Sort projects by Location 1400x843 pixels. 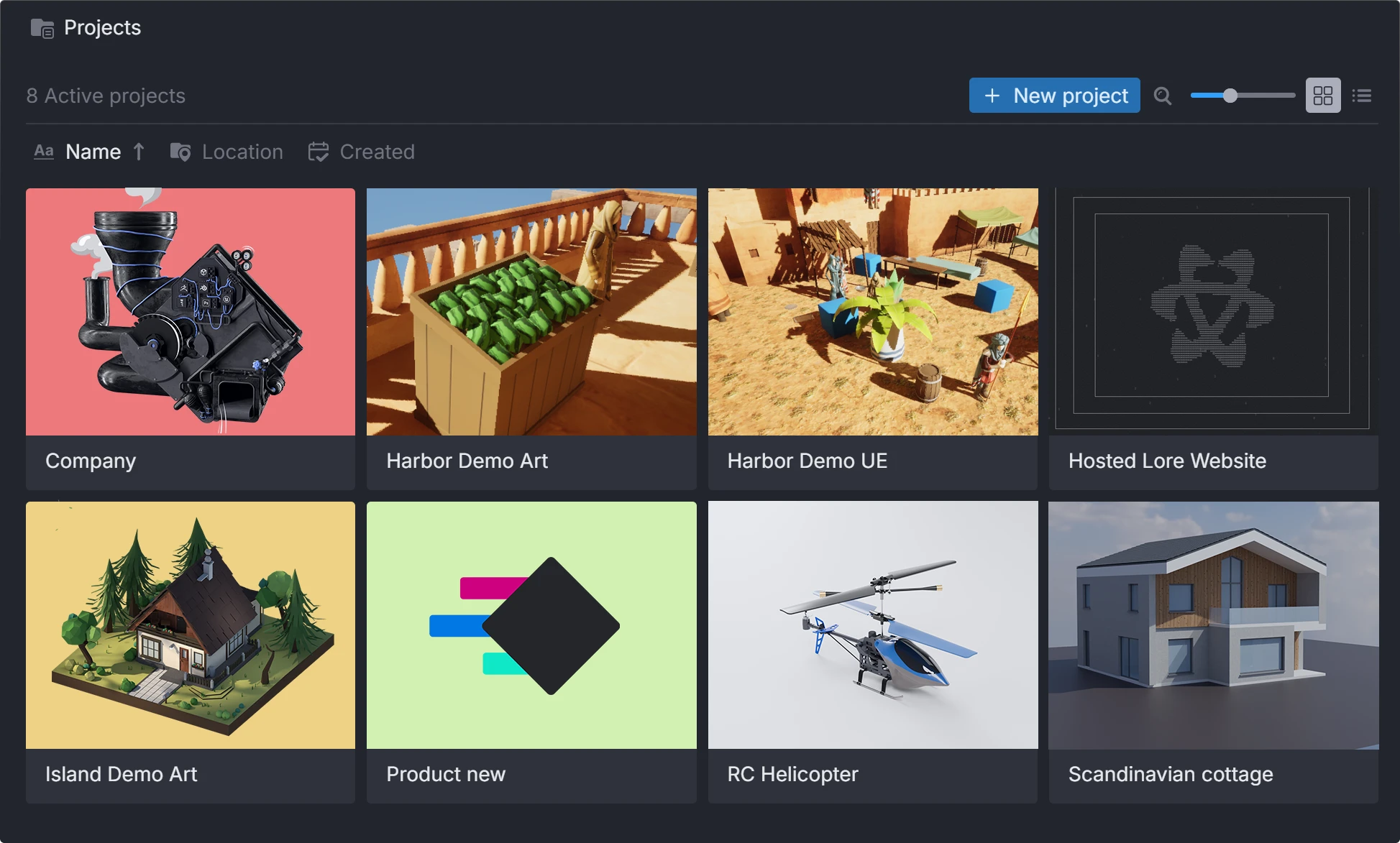tap(242, 152)
